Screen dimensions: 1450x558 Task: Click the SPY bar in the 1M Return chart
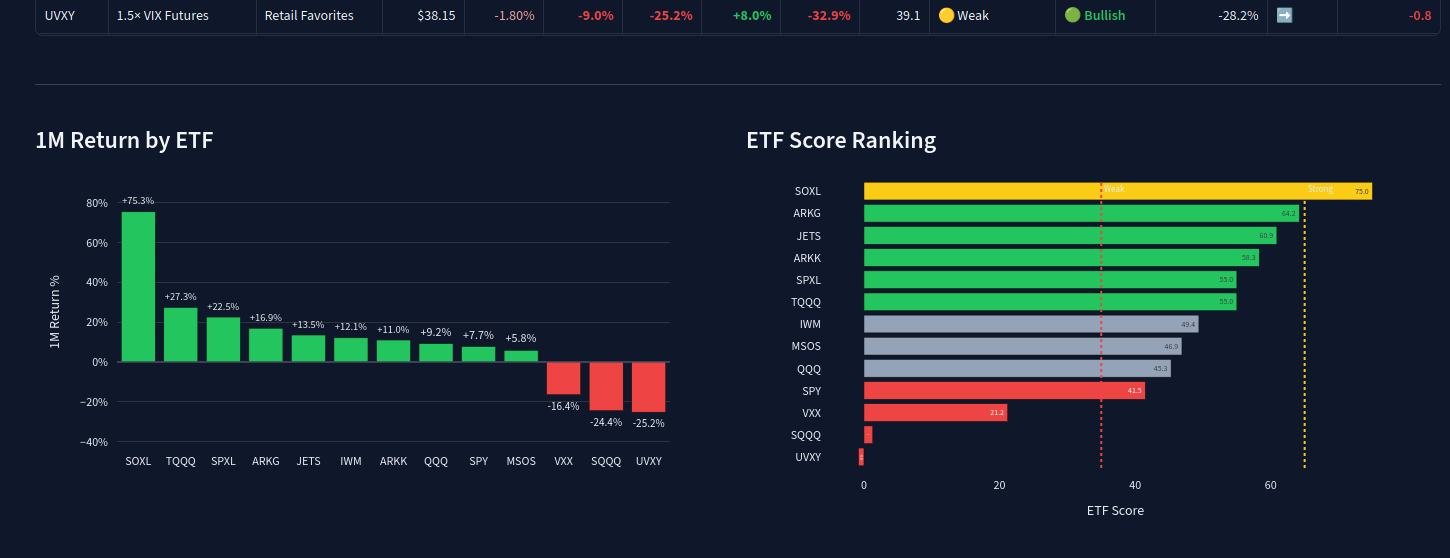coord(478,354)
